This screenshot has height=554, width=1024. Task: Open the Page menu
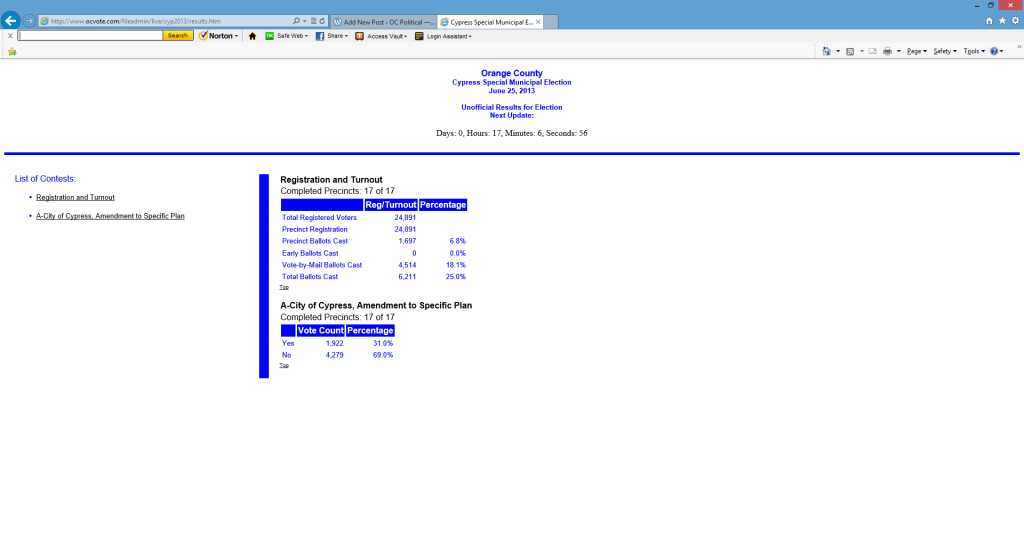[916, 51]
